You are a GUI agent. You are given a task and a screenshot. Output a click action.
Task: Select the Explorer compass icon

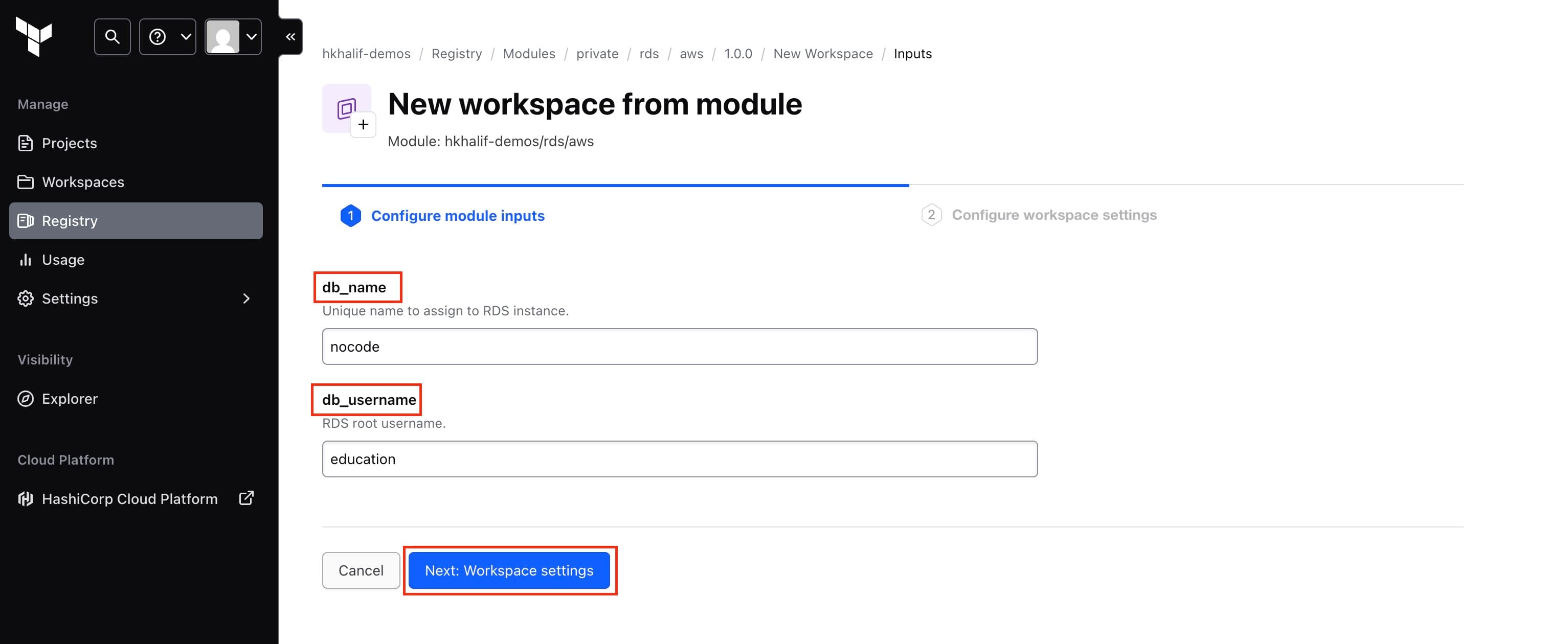pos(25,398)
